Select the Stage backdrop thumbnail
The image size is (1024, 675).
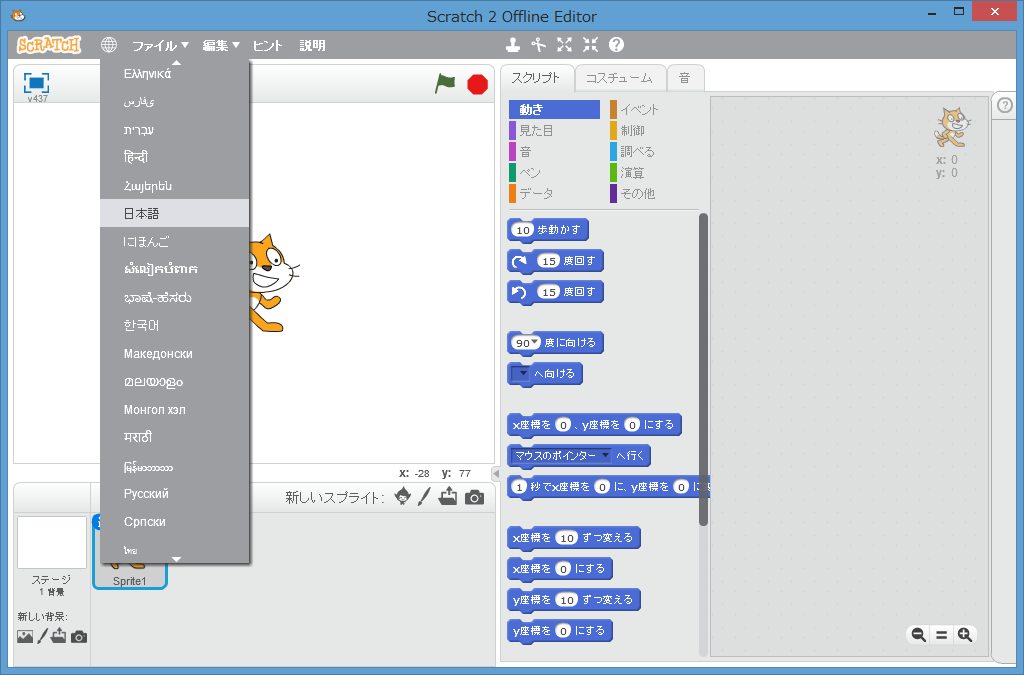click(51, 543)
